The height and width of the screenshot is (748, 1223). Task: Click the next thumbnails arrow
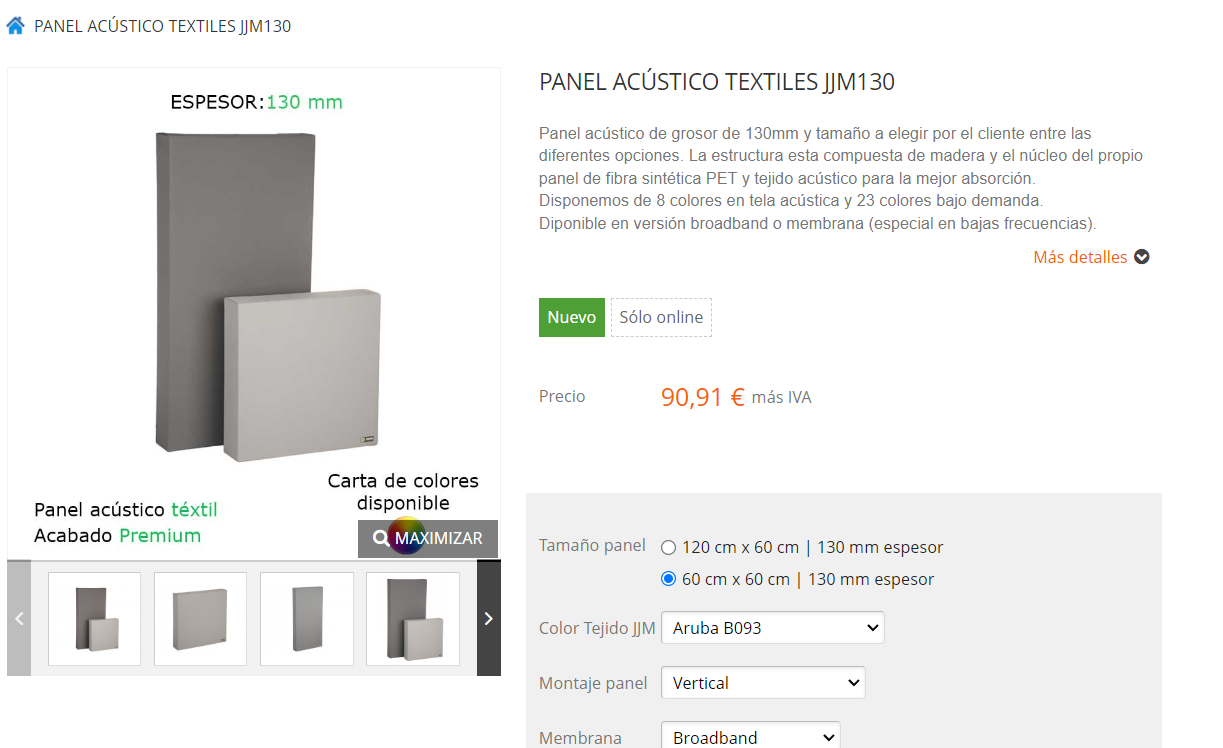click(x=489, y=618)
